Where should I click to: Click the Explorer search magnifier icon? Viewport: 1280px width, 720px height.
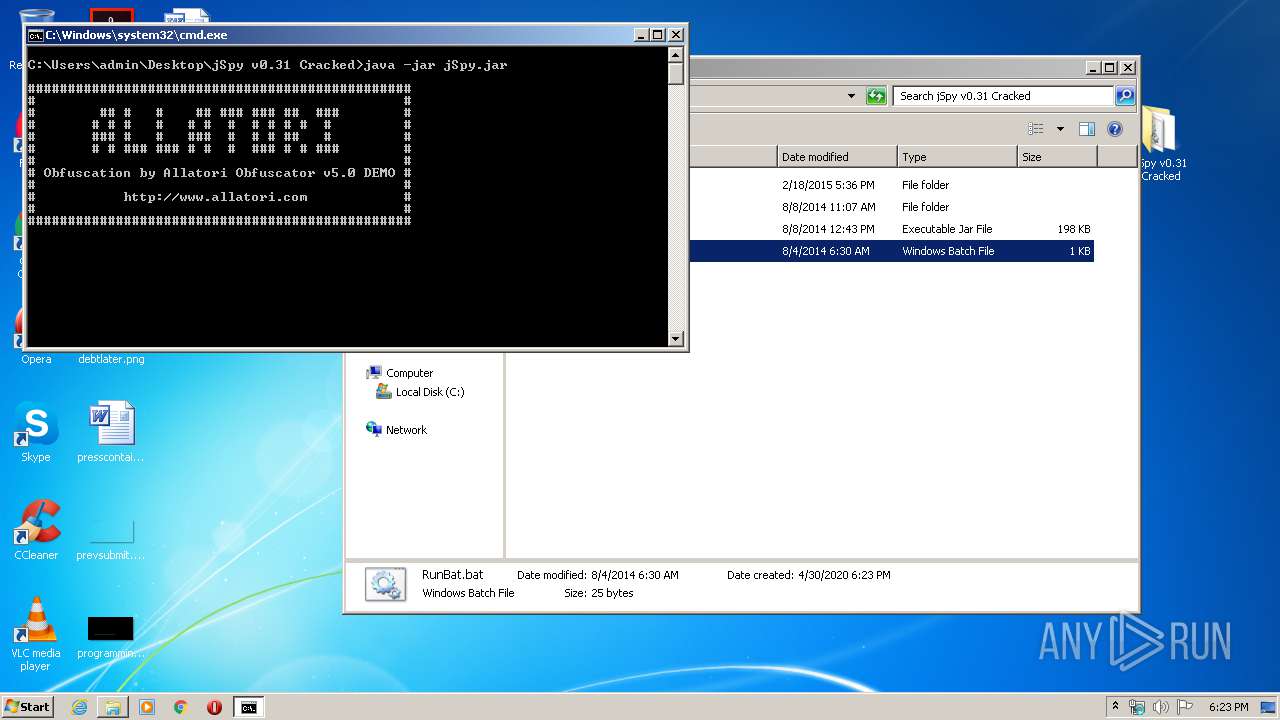[1125, 96]
